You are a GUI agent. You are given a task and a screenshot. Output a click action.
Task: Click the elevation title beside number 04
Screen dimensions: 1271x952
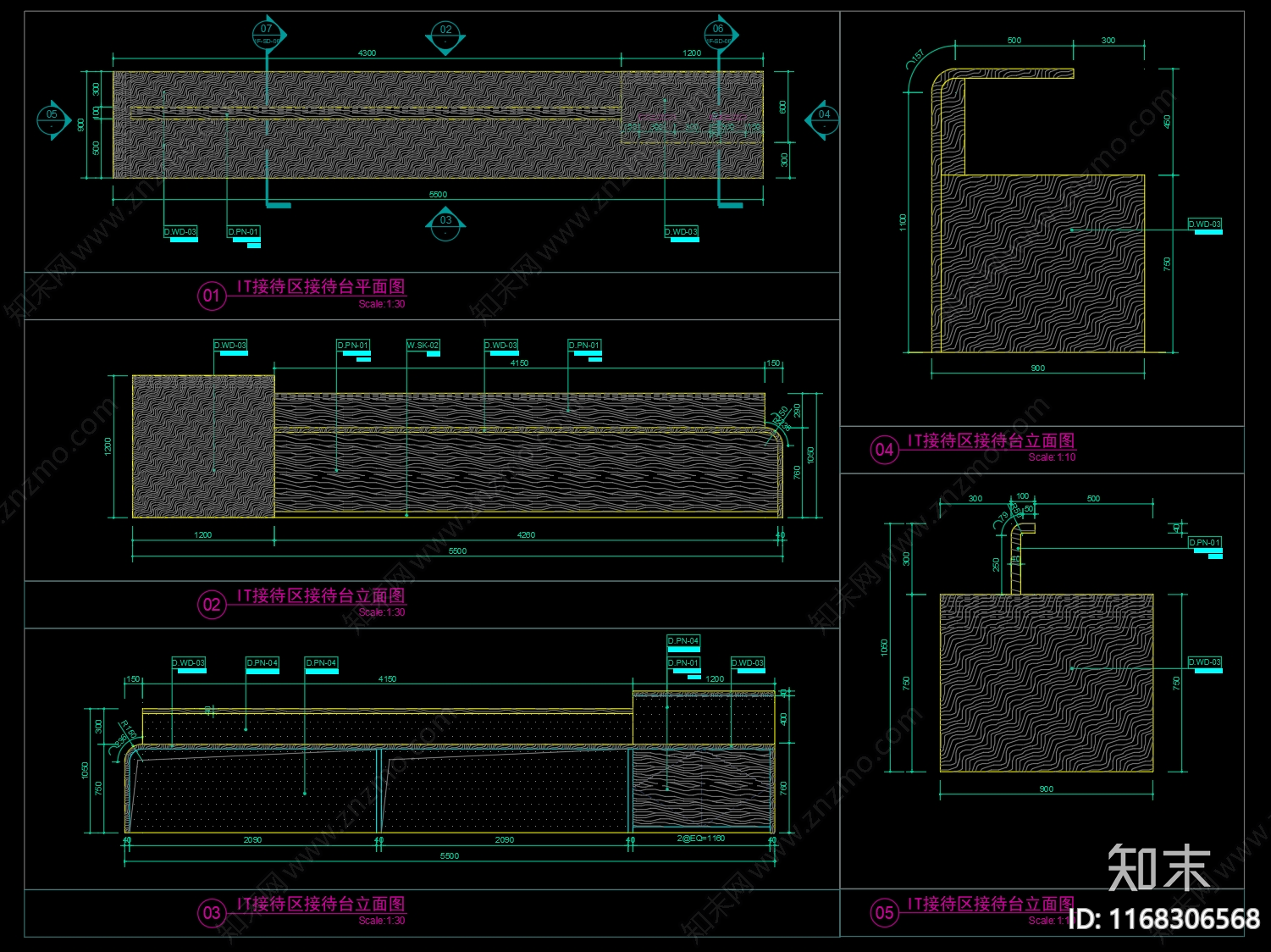coord(992,440)
